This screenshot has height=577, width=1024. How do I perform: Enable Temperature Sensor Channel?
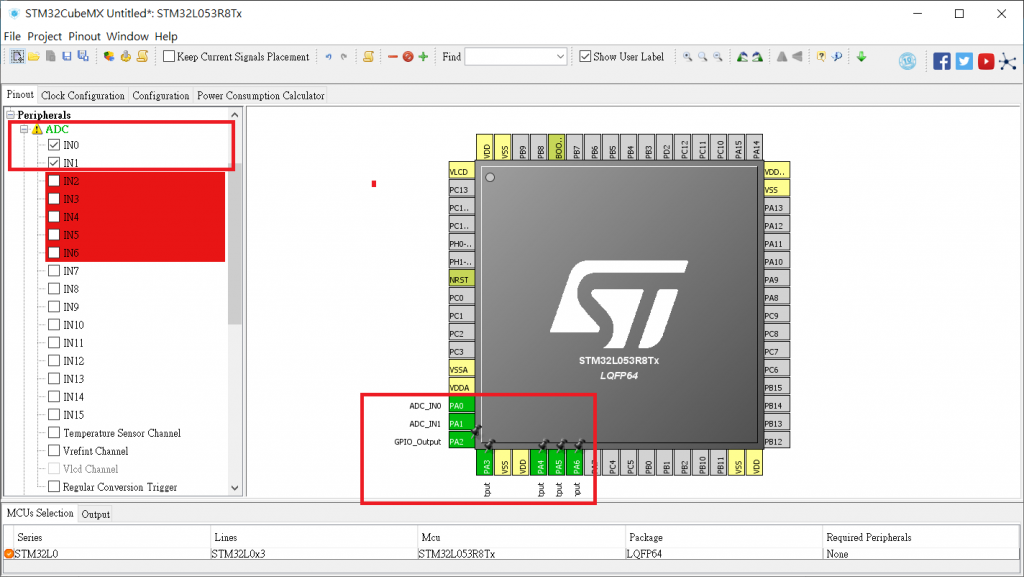[54, 432]
